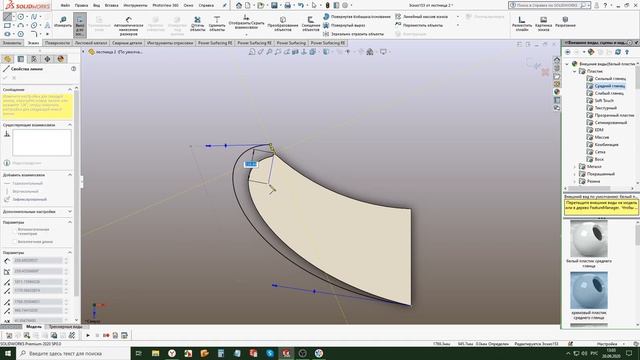Click Удлинить объекты (Extend) tool
This screenshot has width=640, height=360.
pos(217,24)
